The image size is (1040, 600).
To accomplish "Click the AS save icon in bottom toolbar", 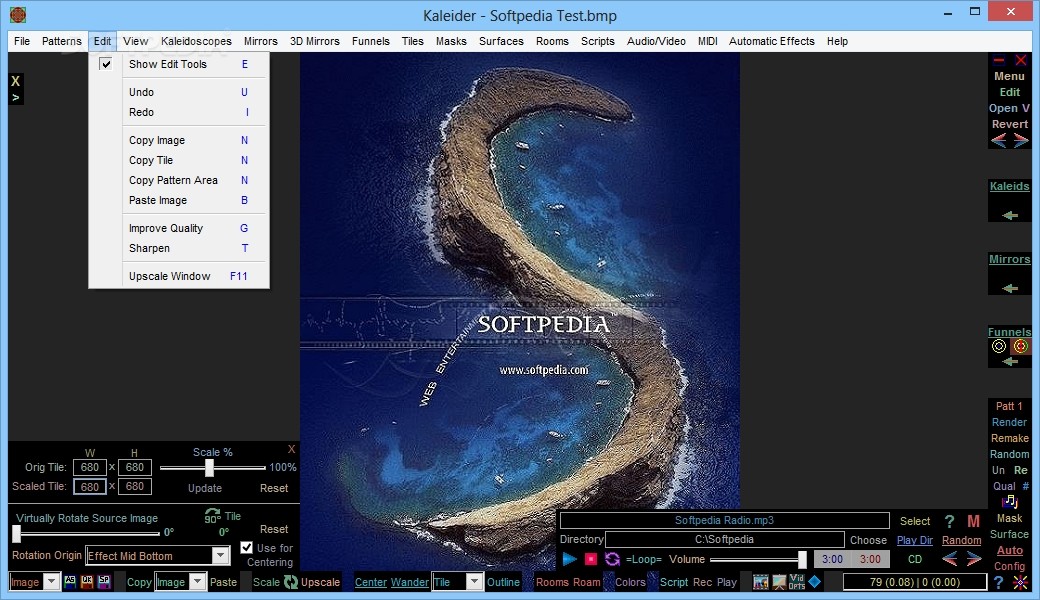I will (x=70, y=581).
